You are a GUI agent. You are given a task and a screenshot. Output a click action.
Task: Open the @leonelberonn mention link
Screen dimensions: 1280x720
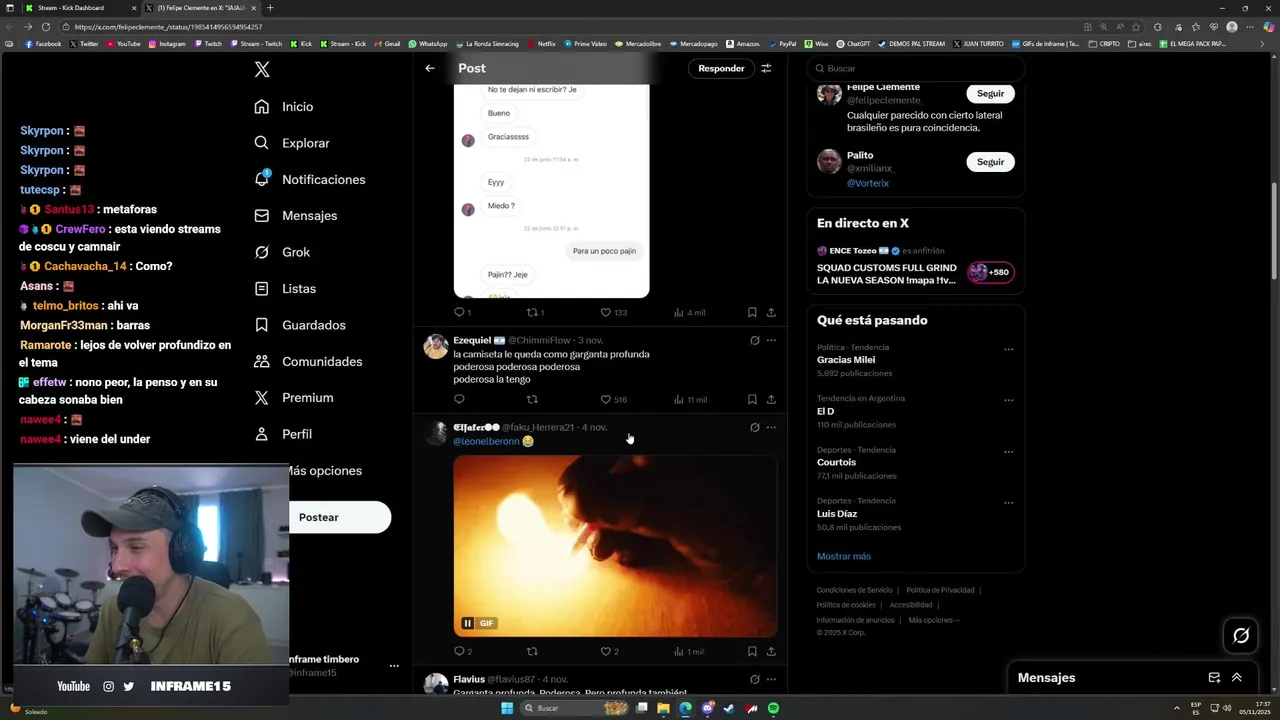pos(486,441)
